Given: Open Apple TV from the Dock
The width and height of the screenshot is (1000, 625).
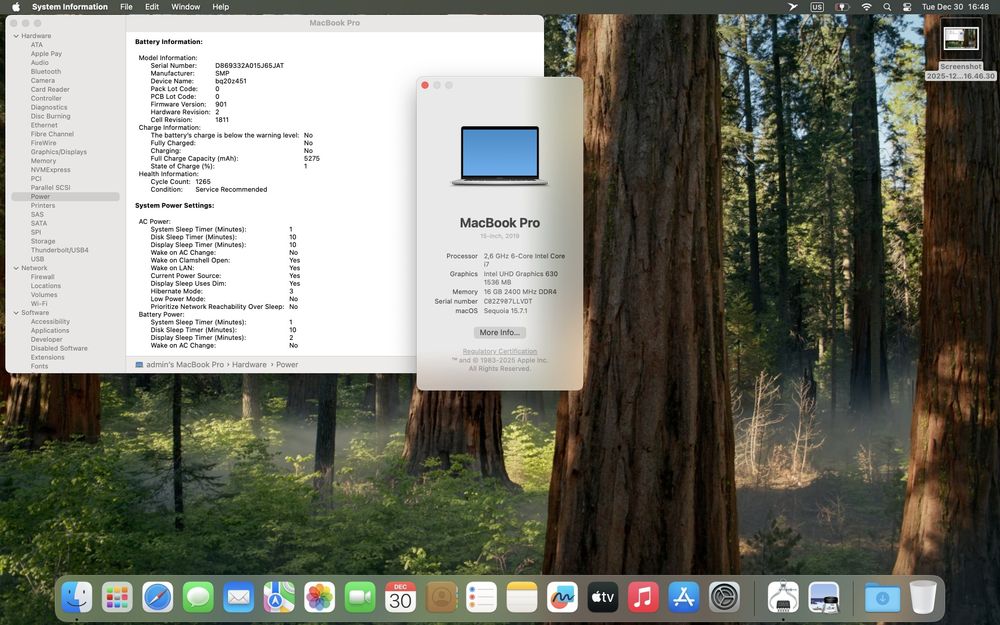Looking at the screenshot, I should [603, 598].
